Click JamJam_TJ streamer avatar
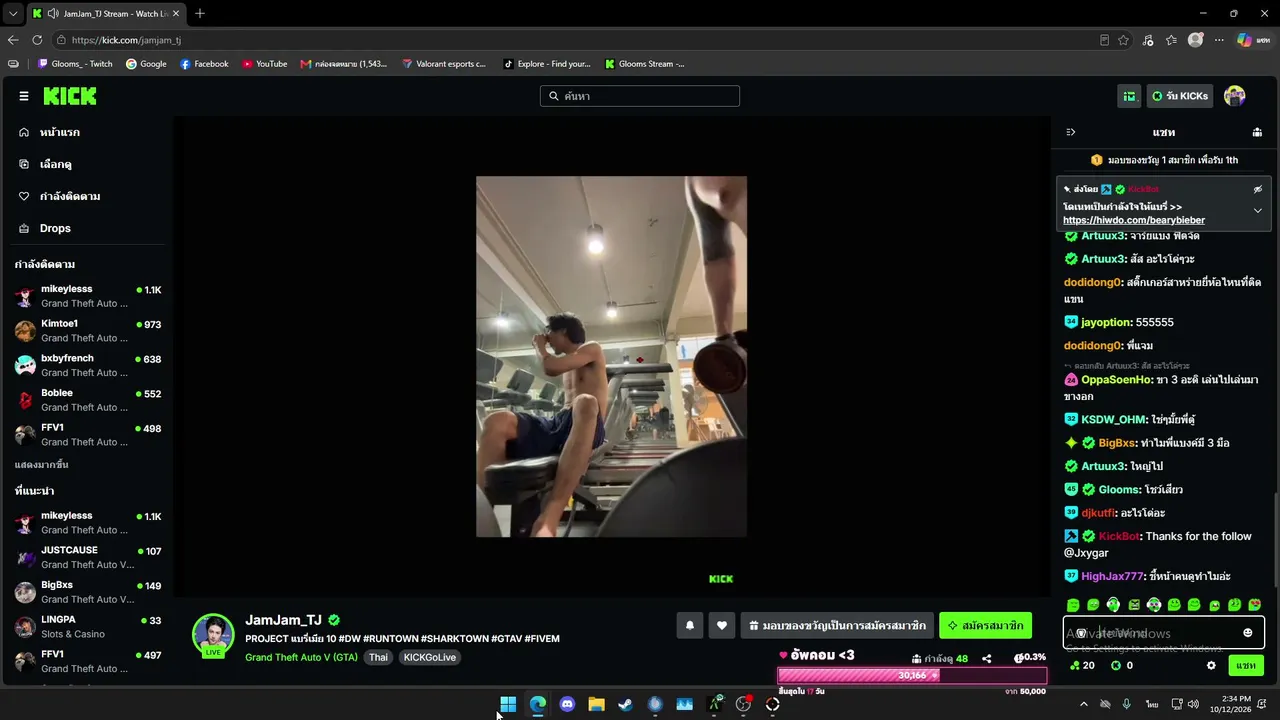 click(x=213, y=635)
